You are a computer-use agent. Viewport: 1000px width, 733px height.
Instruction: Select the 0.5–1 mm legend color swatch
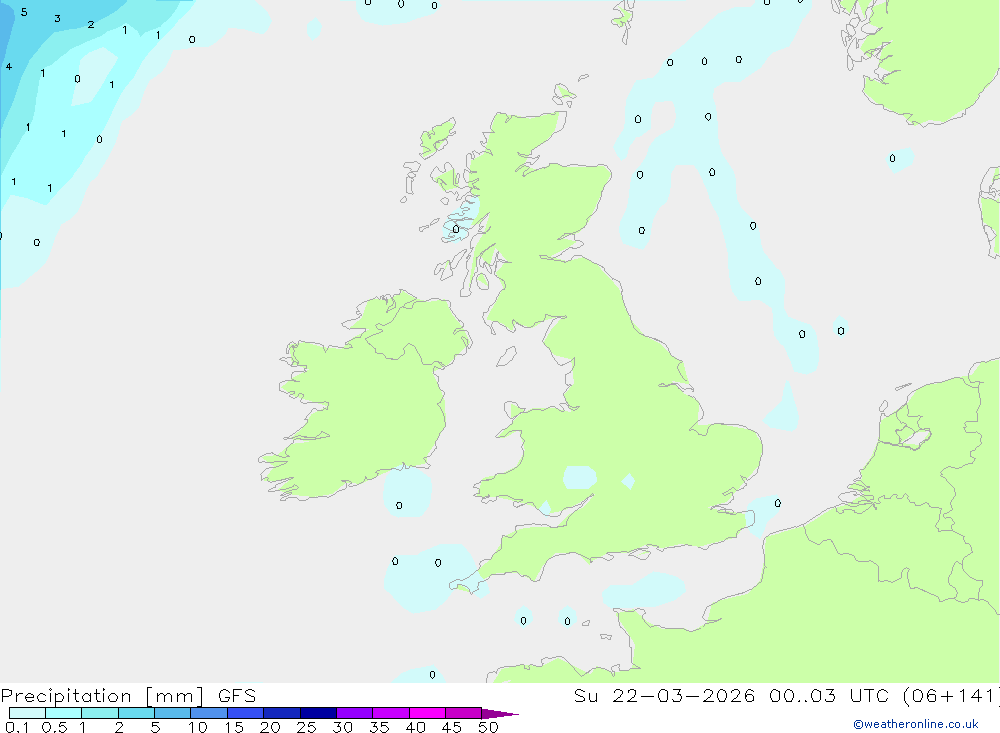coord(64,713)
